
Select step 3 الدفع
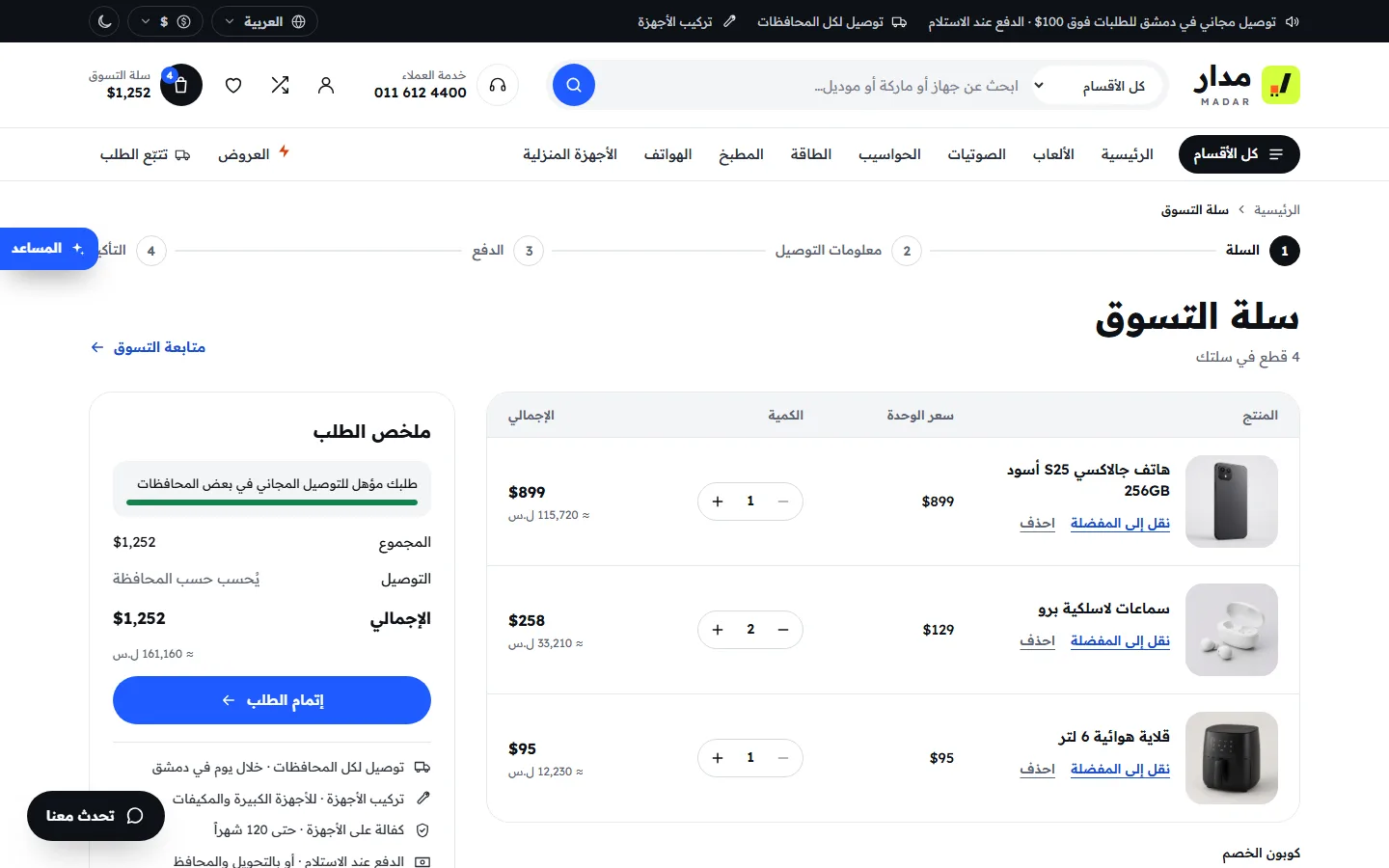(507, 251)
